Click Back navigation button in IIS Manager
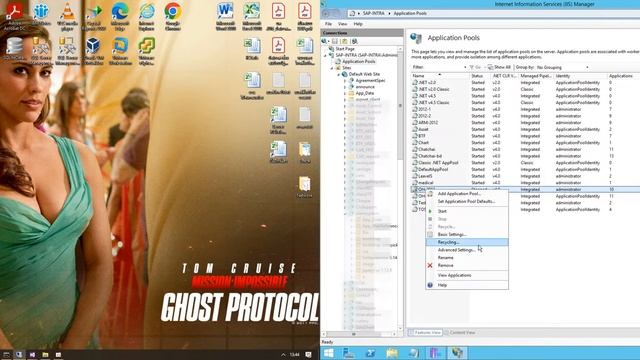The image size is (640, 360). (326, 13)
